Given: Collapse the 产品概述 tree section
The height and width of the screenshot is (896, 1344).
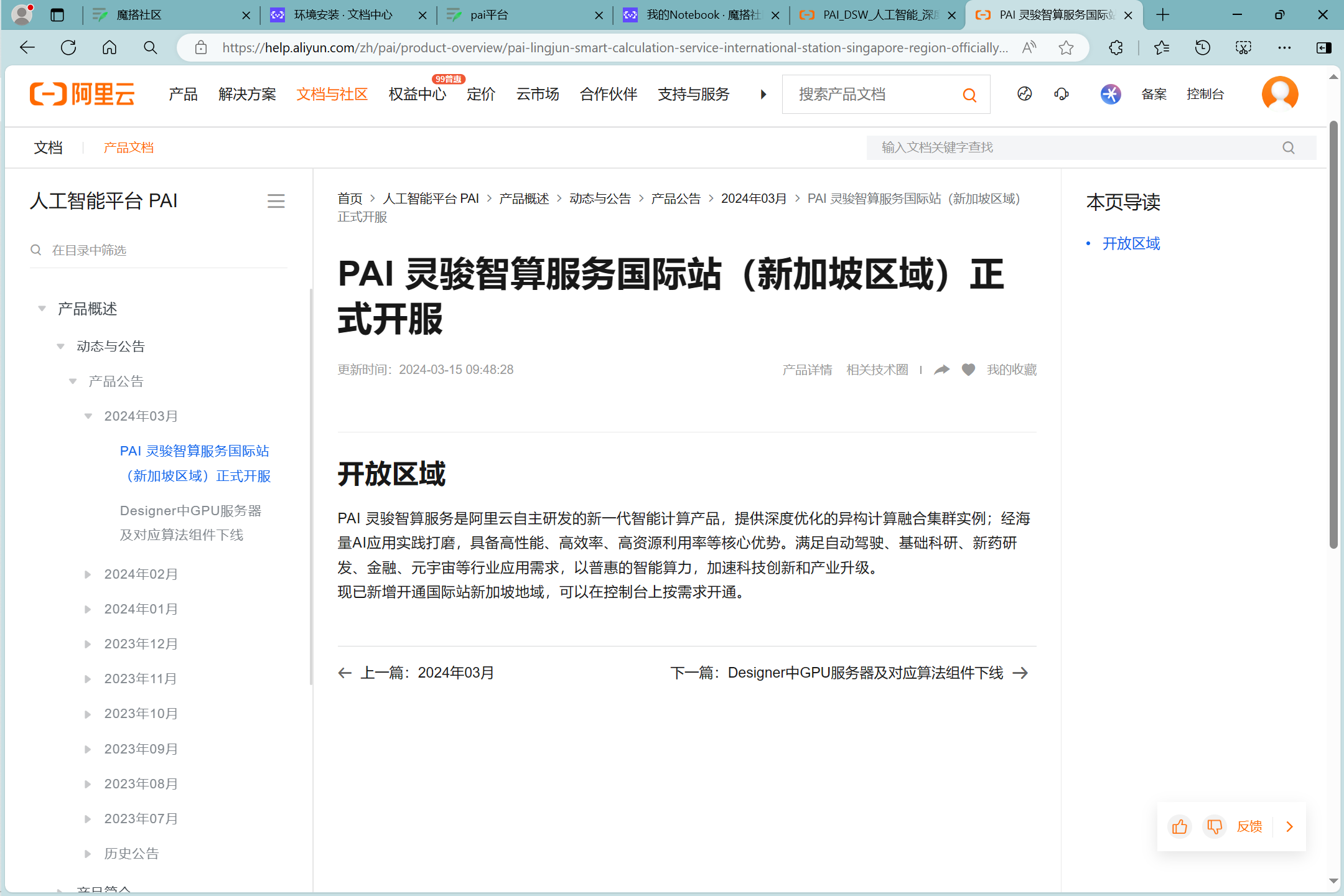Looking at the screenshot, I should pos(42,309).
